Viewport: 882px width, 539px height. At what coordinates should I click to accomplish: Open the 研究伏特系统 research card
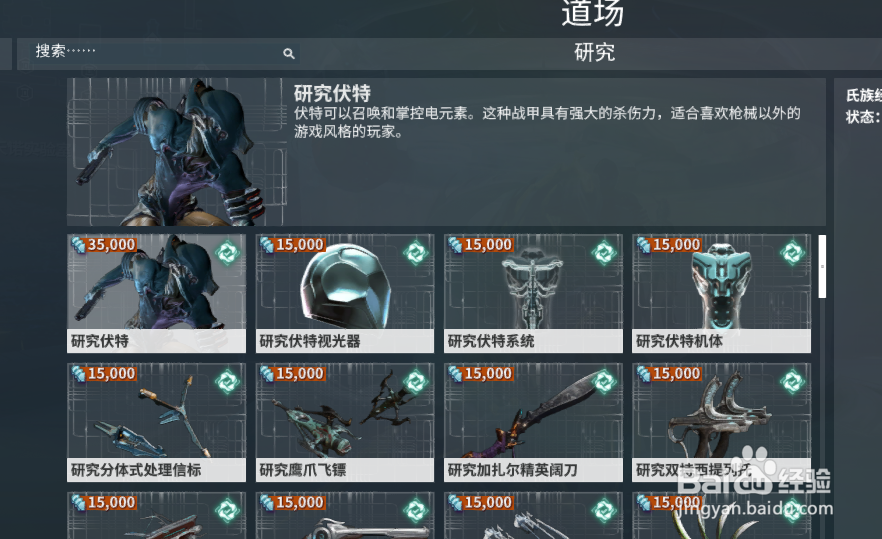(533, 294)
